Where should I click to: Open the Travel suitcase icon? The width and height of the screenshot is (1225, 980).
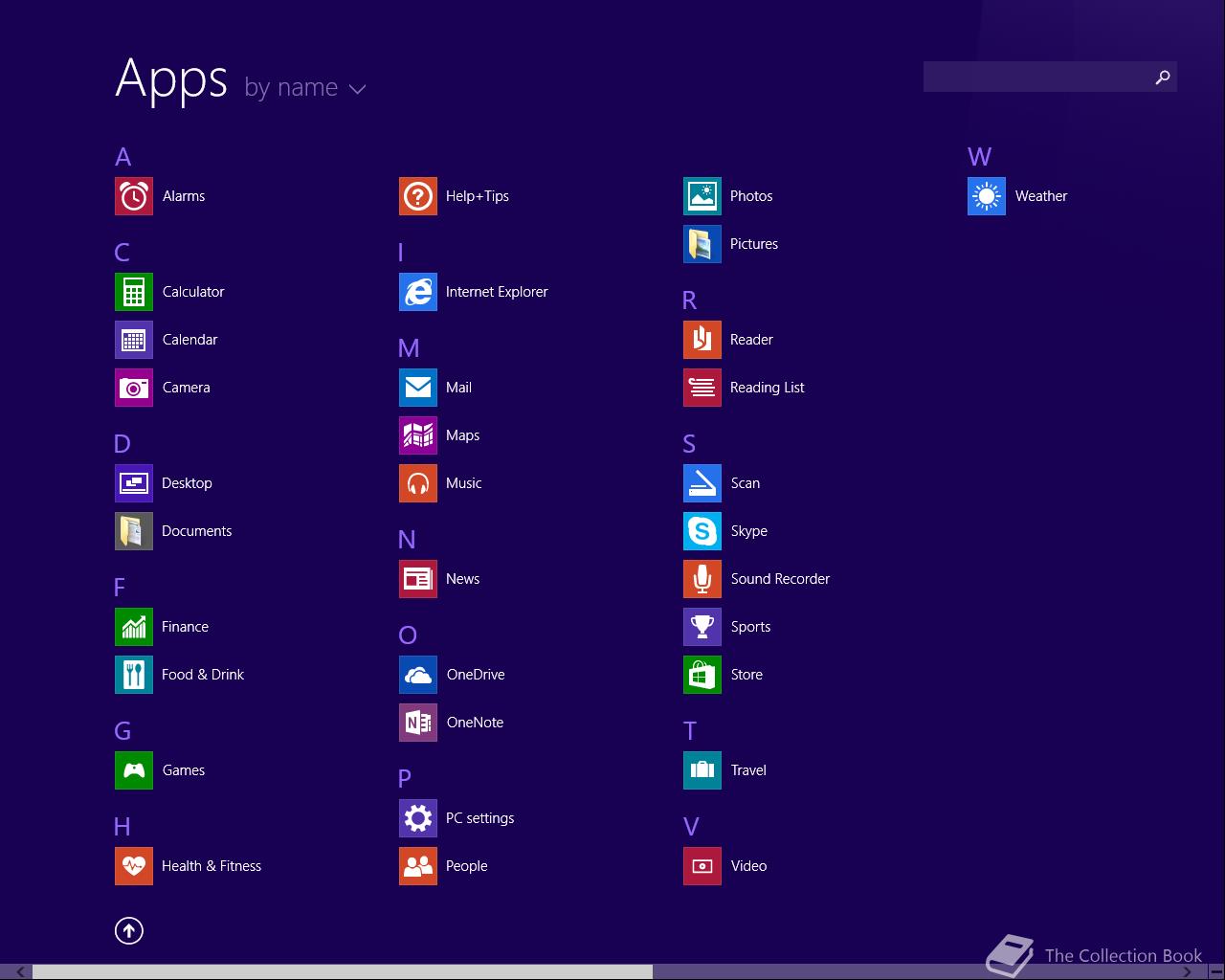[x=702, y=770]
